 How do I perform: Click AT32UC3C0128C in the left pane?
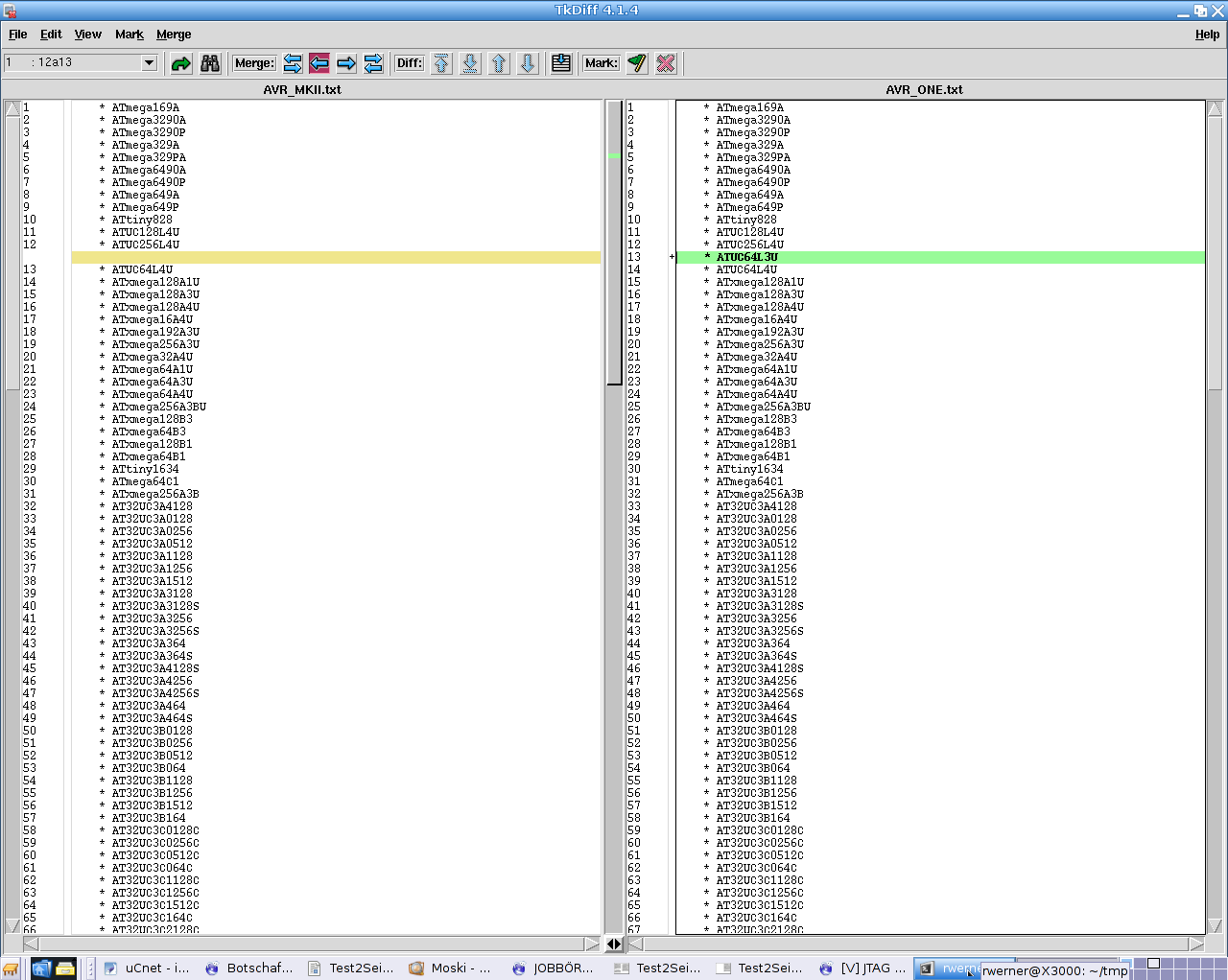[x=155, y=830]
